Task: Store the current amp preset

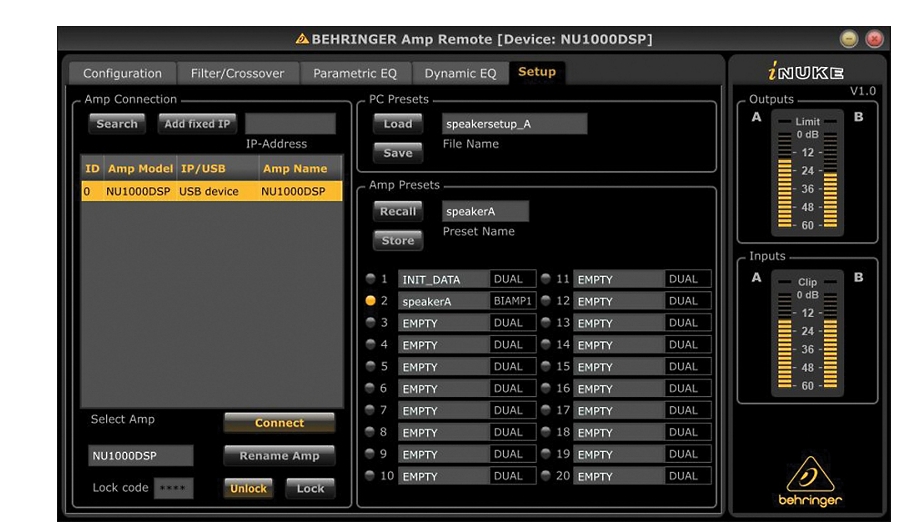Action: click(x=398, y=240)
